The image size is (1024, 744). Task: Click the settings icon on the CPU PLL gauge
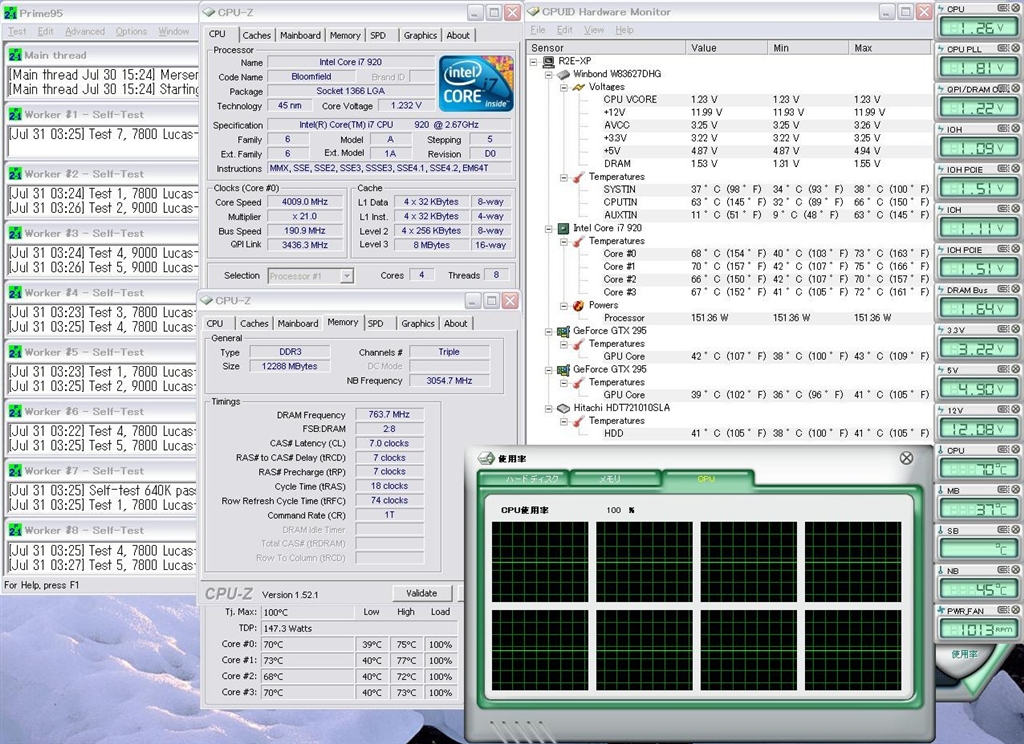(x=1003, y=49)
